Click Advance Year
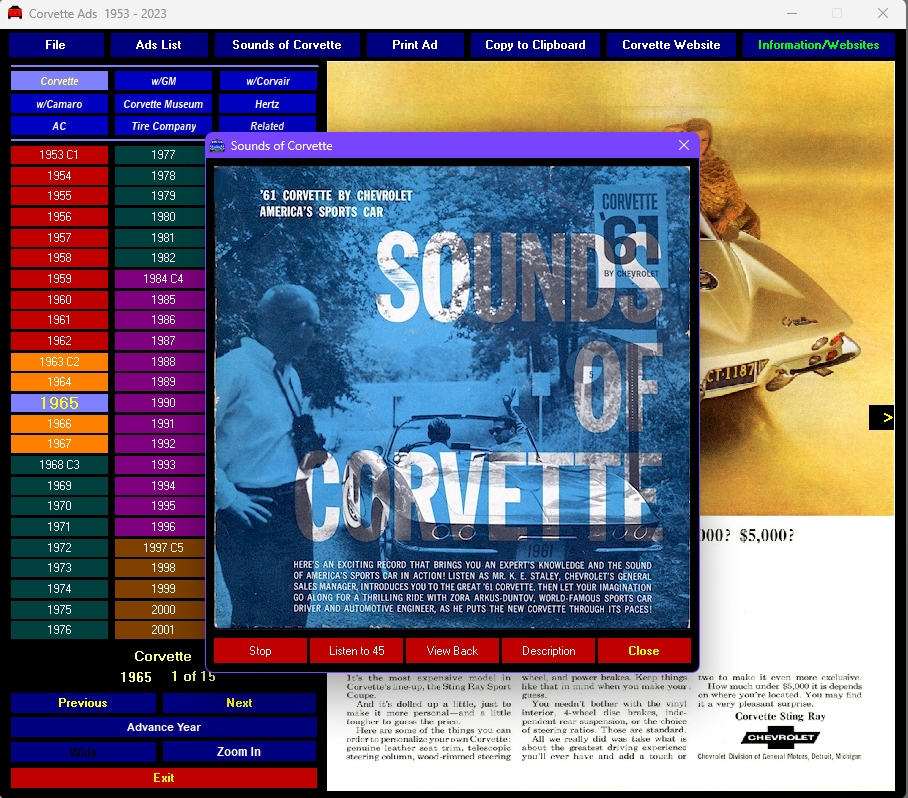This screenshot has width=908, height=798. pos(164,727)
